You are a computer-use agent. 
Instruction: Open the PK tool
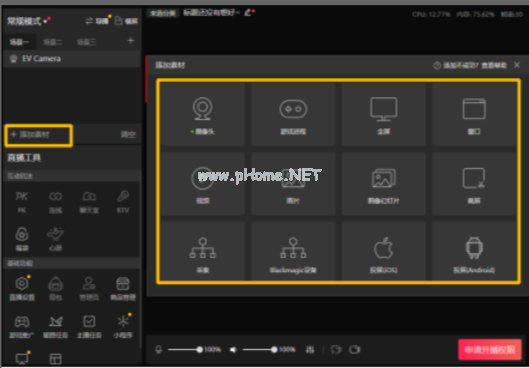[22, 201]
